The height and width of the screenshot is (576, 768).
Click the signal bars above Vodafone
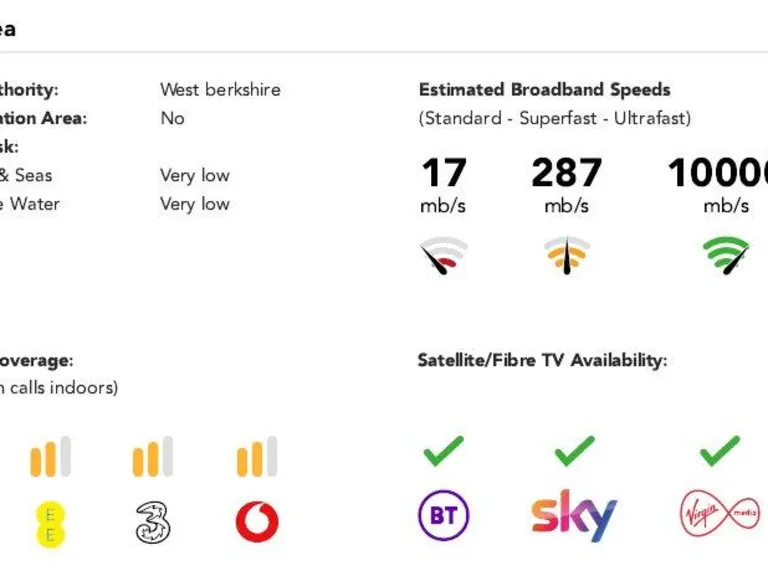click(x=257, y=457)
